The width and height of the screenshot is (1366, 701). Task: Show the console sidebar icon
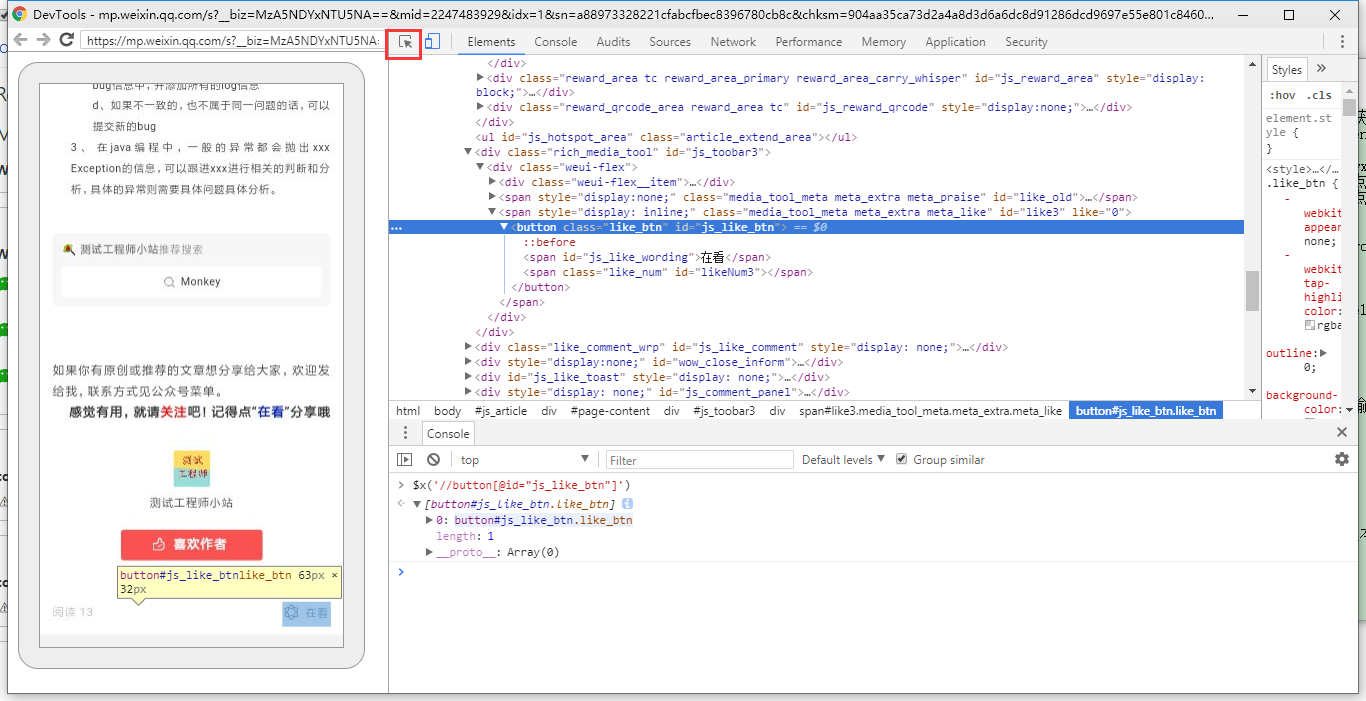tap(404, 460)
